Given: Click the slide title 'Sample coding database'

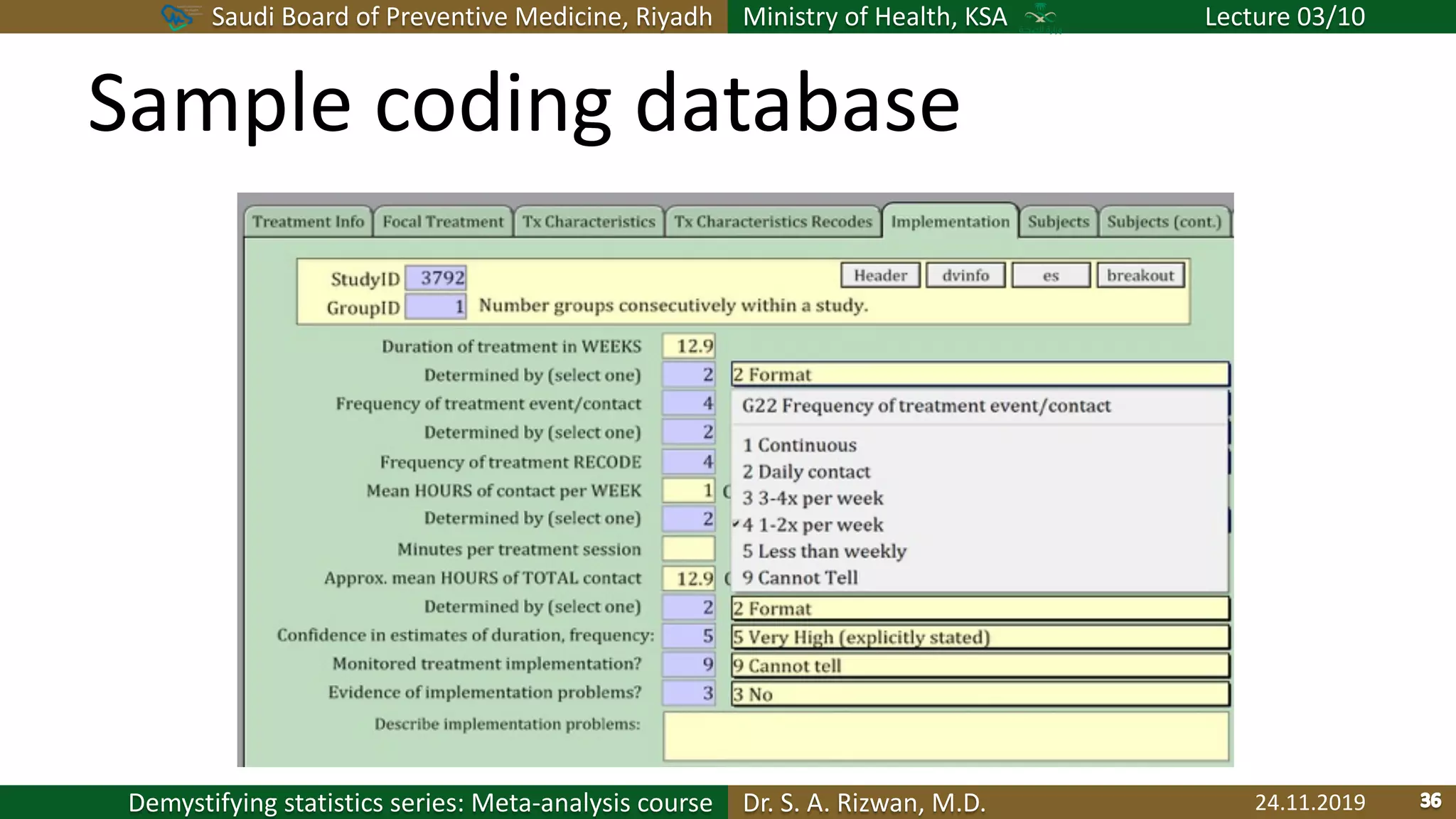Looking at the screenshot, I should pos(524,104).
